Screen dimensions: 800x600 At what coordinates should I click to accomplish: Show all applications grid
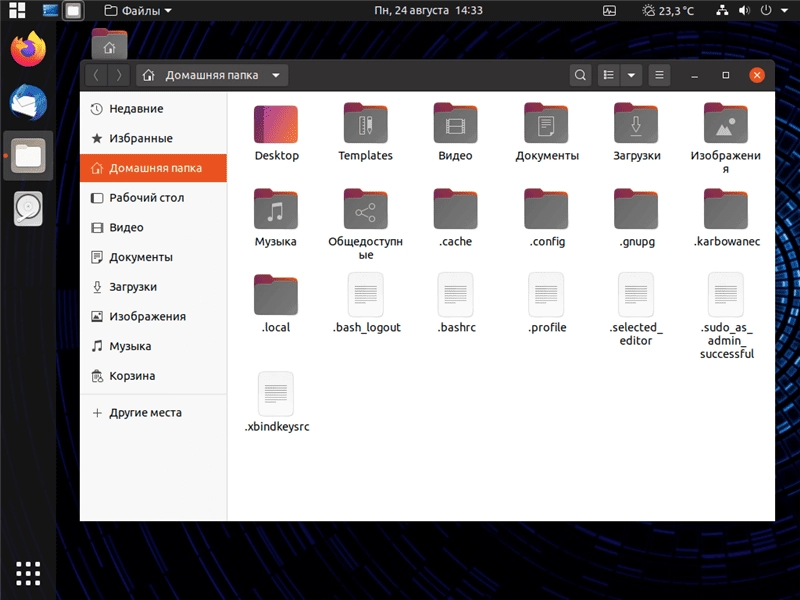(28, 573)
